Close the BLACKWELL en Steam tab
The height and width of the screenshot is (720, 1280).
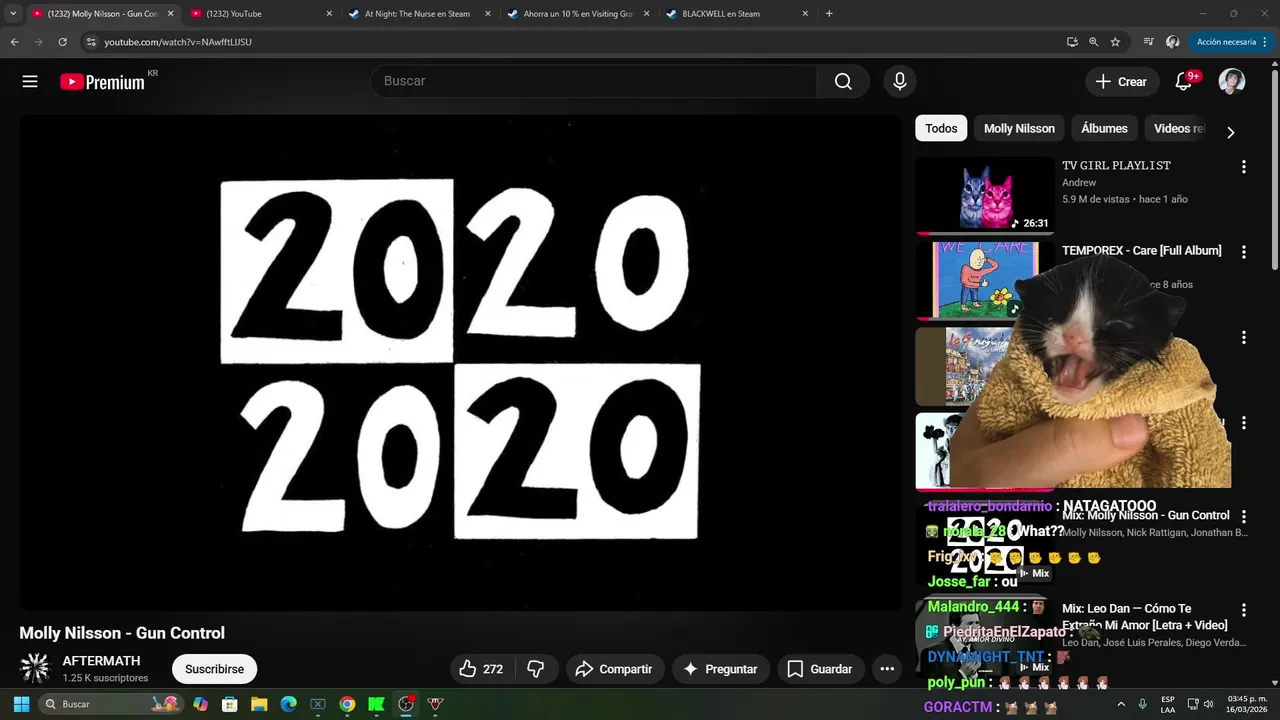(x=804, y=14)
